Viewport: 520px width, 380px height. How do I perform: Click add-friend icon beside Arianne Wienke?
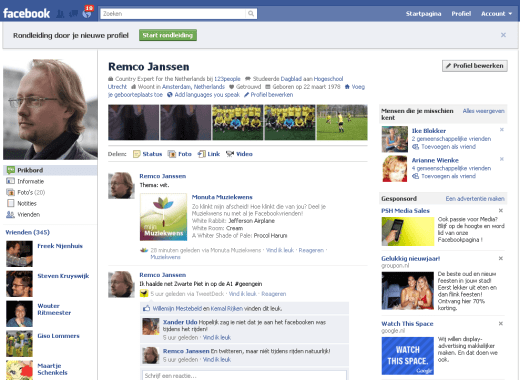coord(415,176)
